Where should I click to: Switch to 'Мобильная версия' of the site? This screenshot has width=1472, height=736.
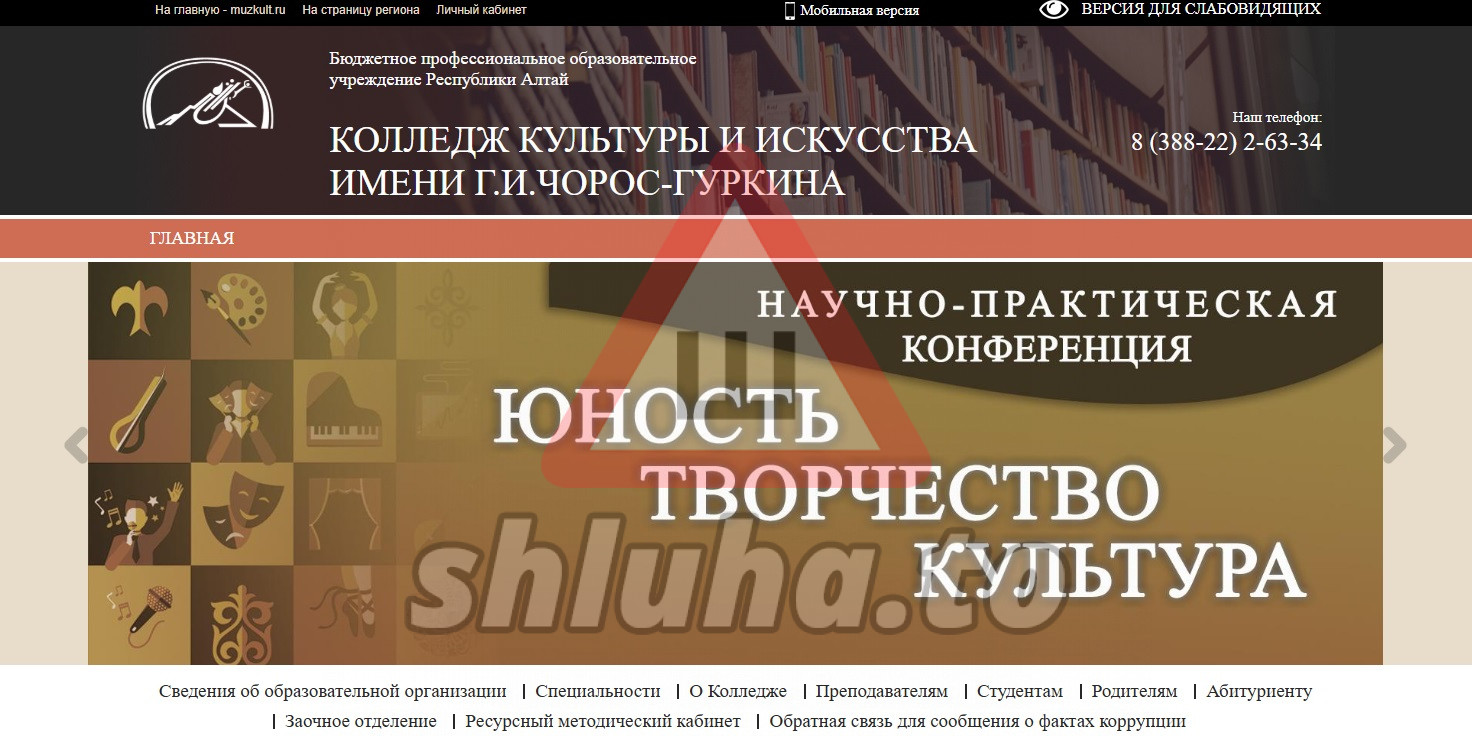(x=859, y=11)
